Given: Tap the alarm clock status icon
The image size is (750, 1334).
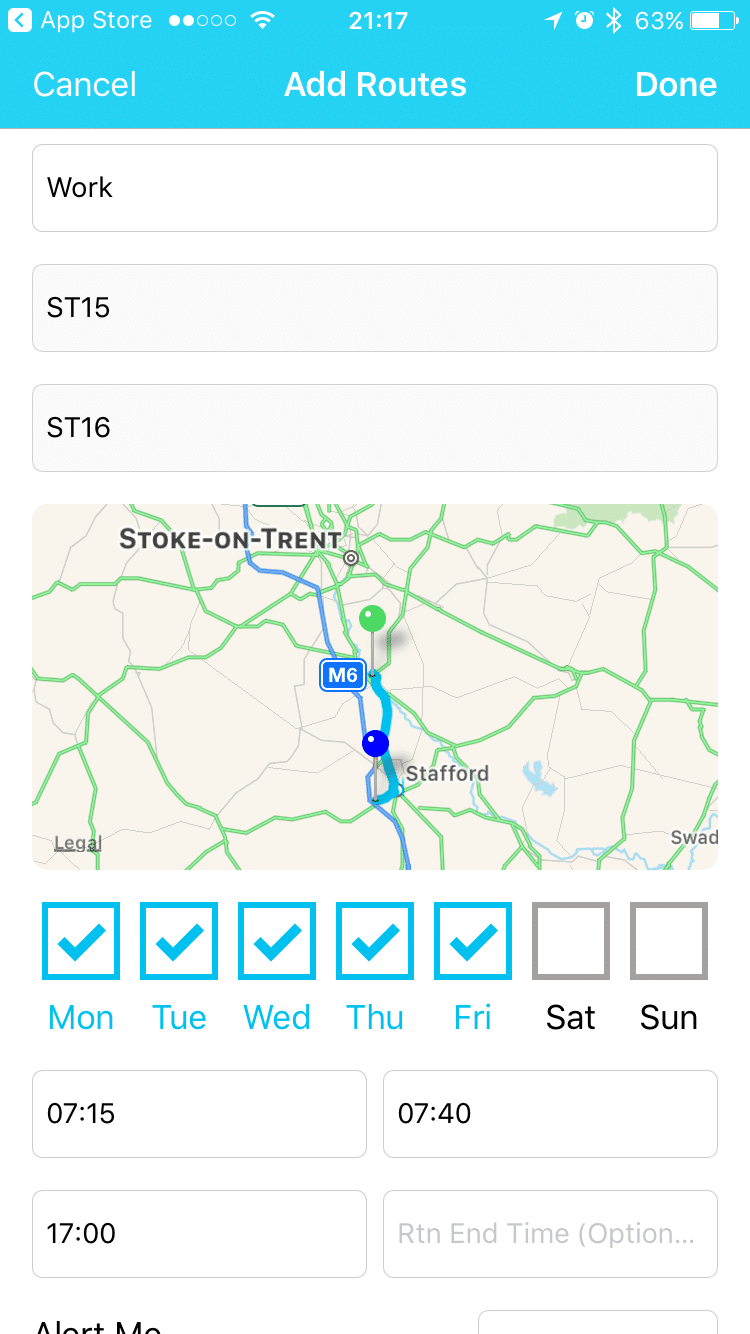Looking at the screenshot, I should click(585, 20).
